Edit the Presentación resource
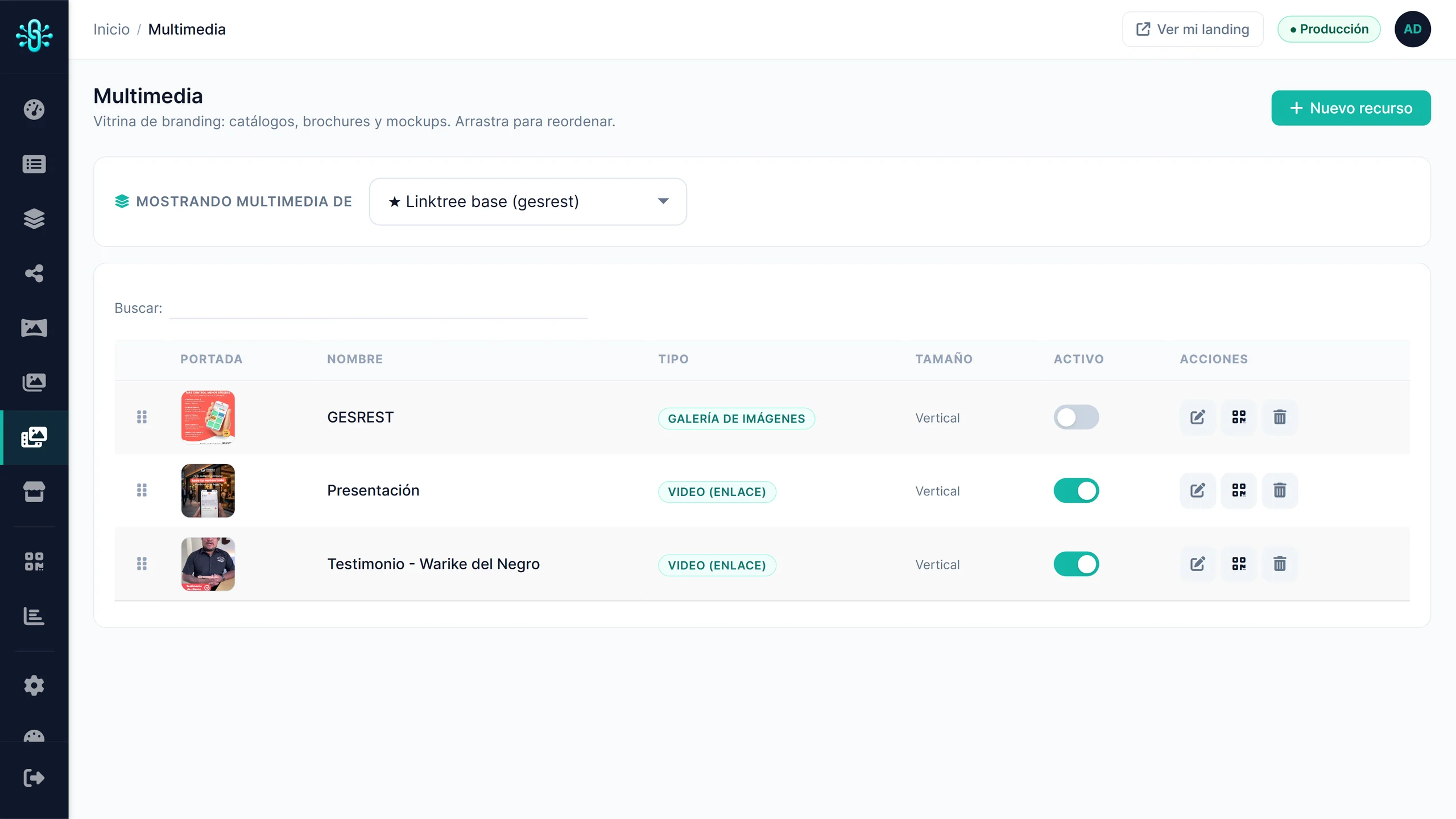This screenshot has height=819, width=1456. coord(1198,490)
